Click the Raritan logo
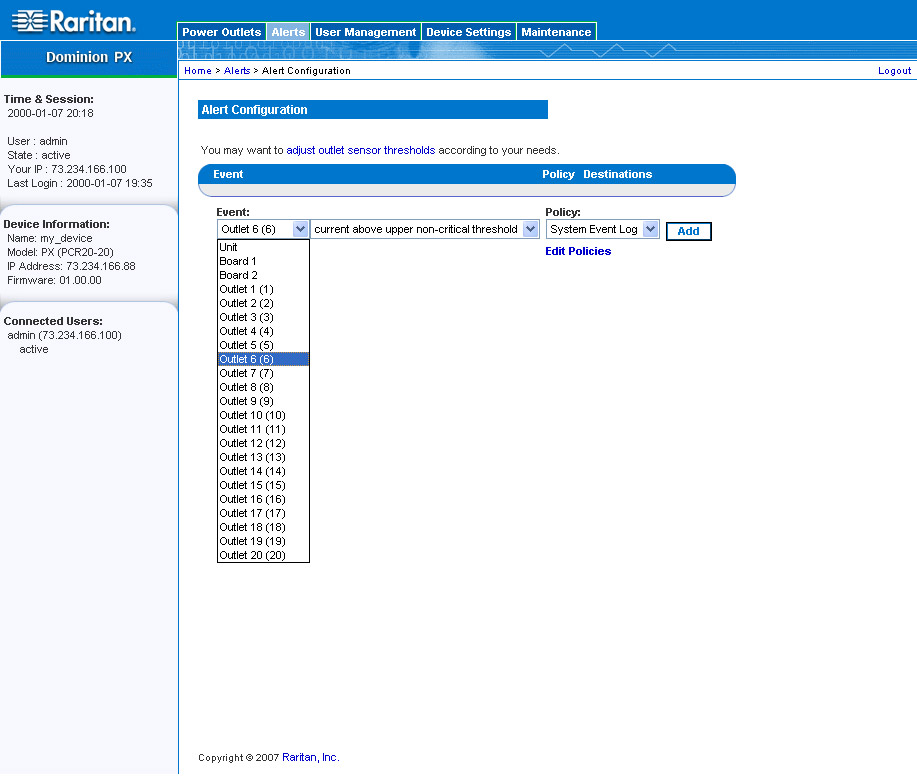This screenshot has width=917, height=777. click(73, 21)
